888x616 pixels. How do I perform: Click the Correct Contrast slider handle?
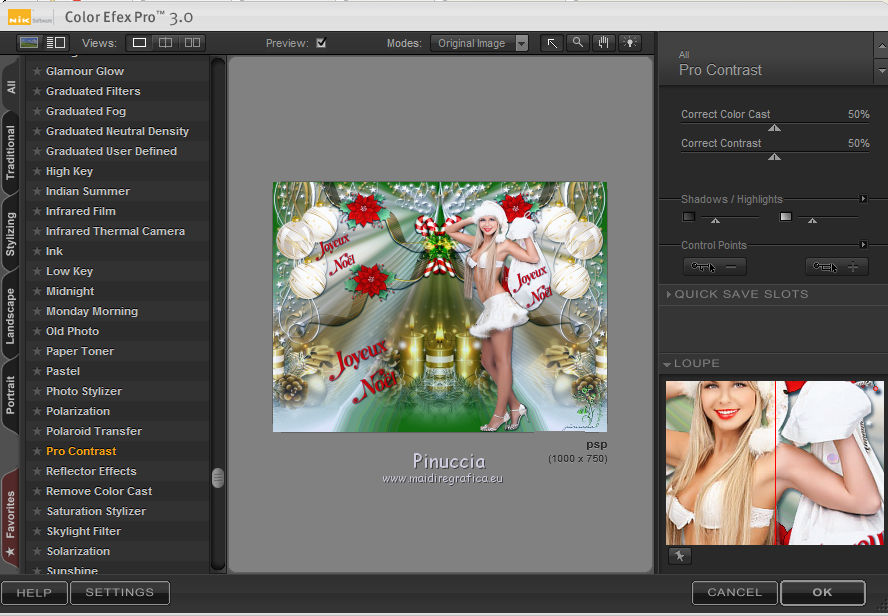(774, 157)
